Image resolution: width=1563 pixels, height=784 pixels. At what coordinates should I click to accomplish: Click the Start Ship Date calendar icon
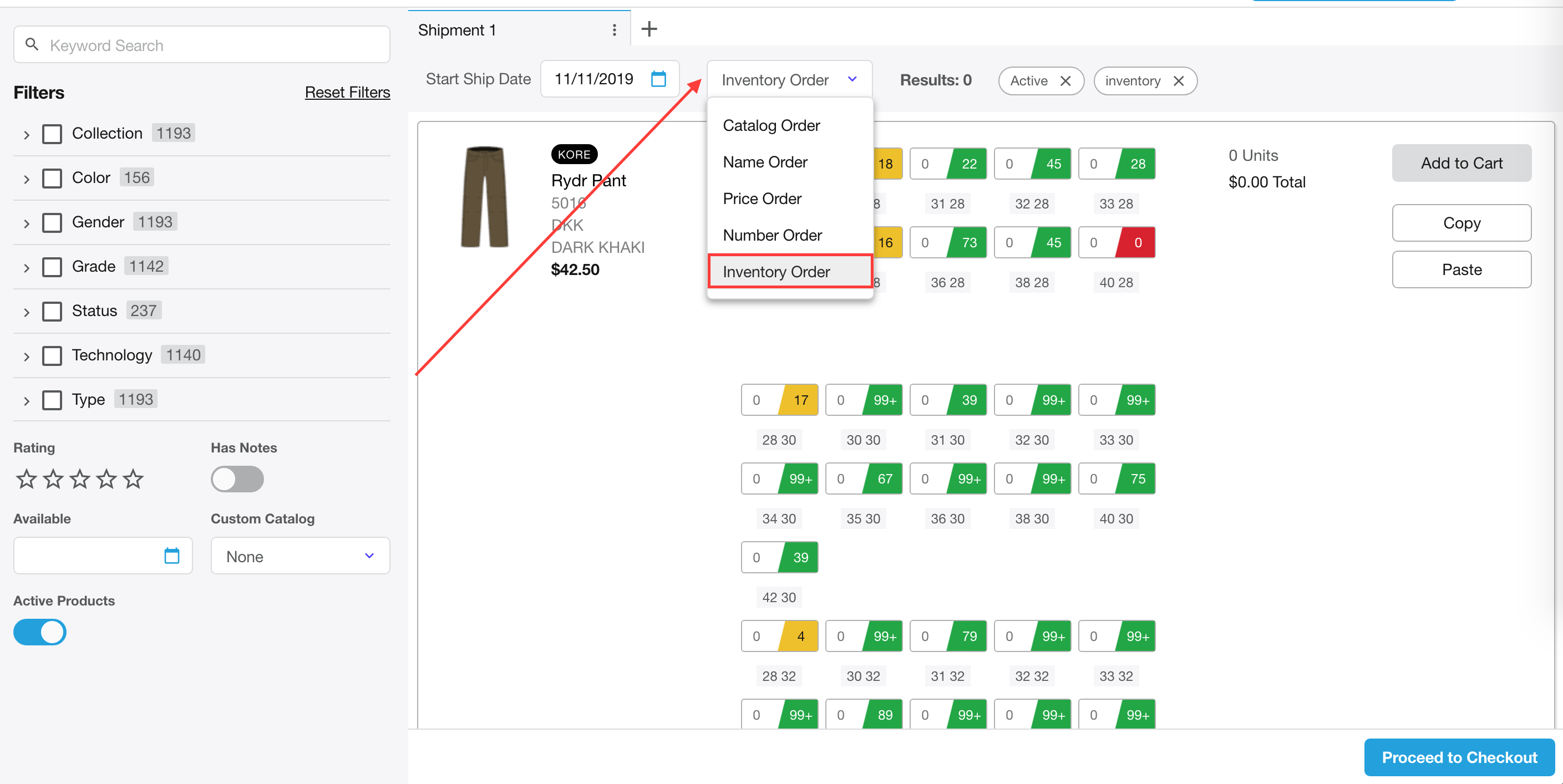pos(658,79)
